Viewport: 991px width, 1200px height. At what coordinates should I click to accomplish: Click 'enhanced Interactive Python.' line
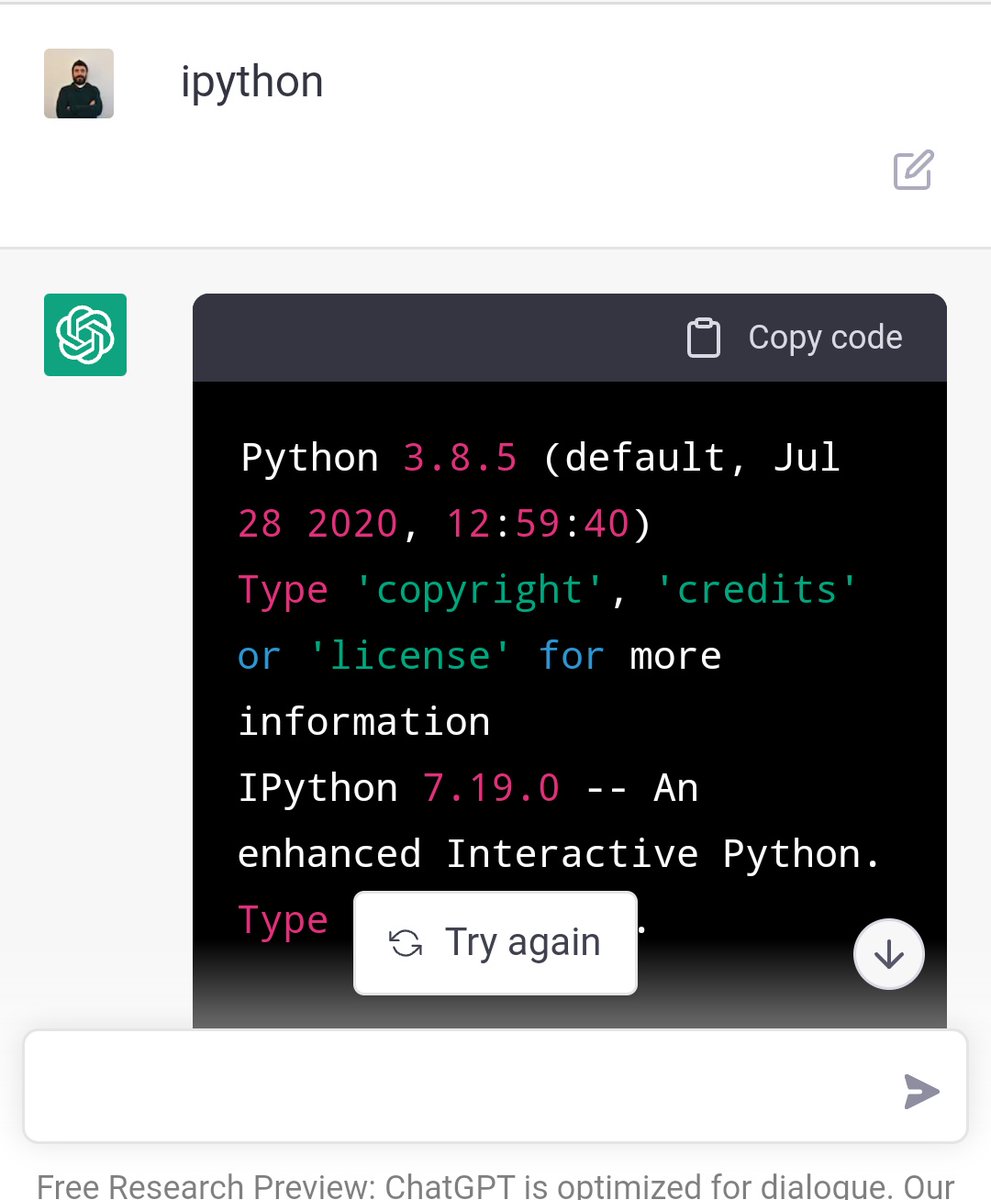(559, 855)
